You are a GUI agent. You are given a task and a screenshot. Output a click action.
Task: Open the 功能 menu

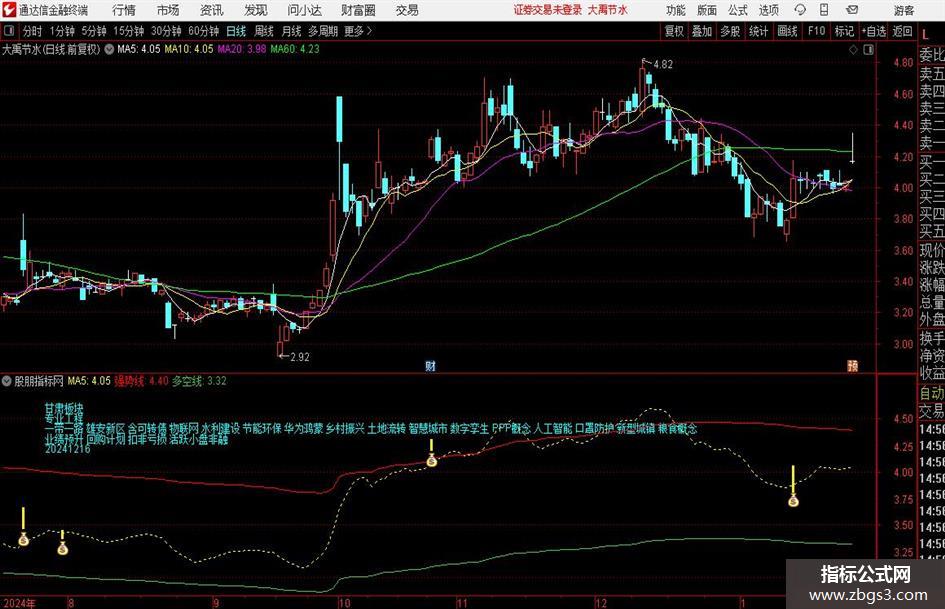(x=676, y=10)
